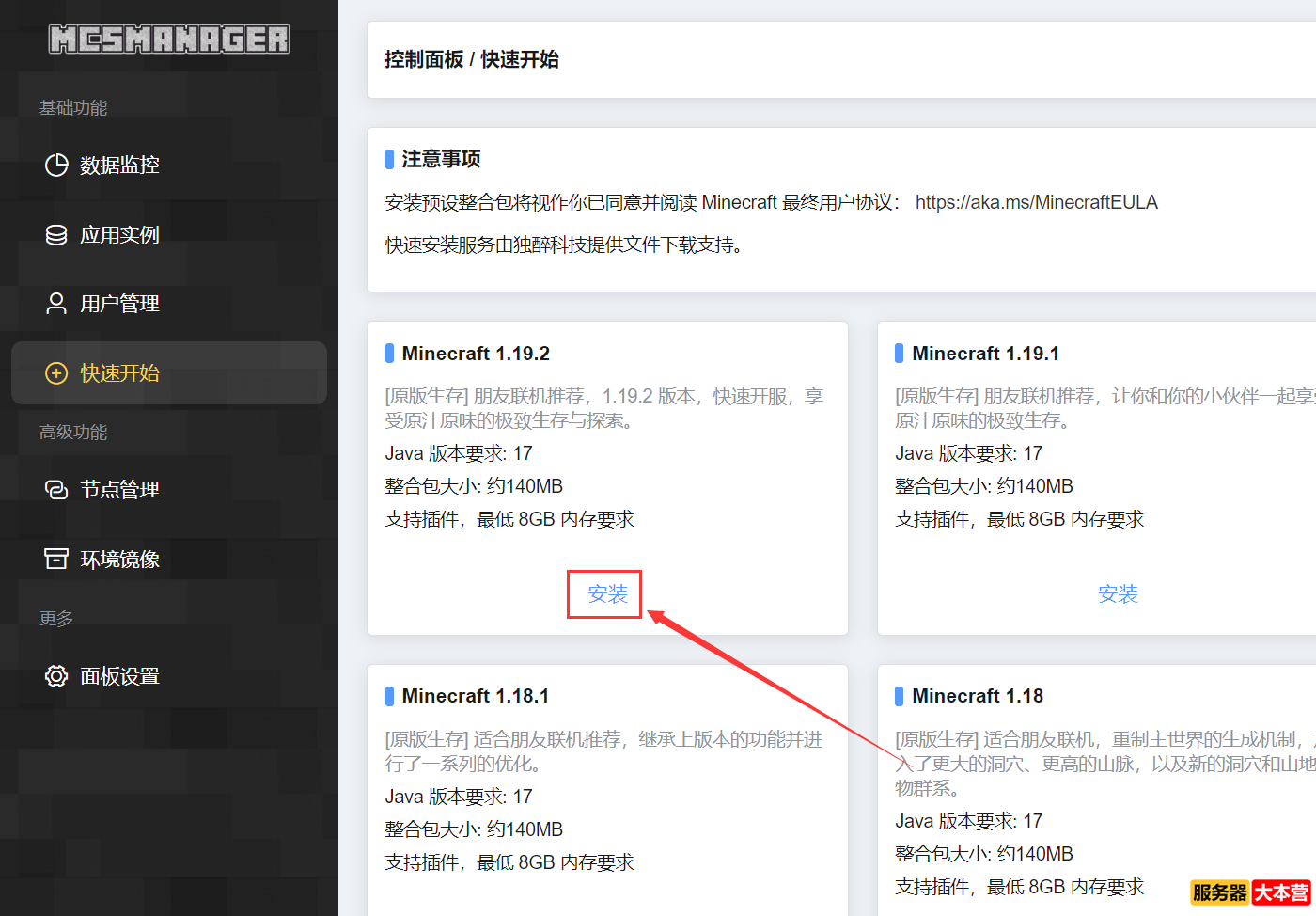Image resolution: width=1316 pixels, height=916 pixels.
Task: Open the Minecraft EULA link
Action: [x=1036, y=202]
